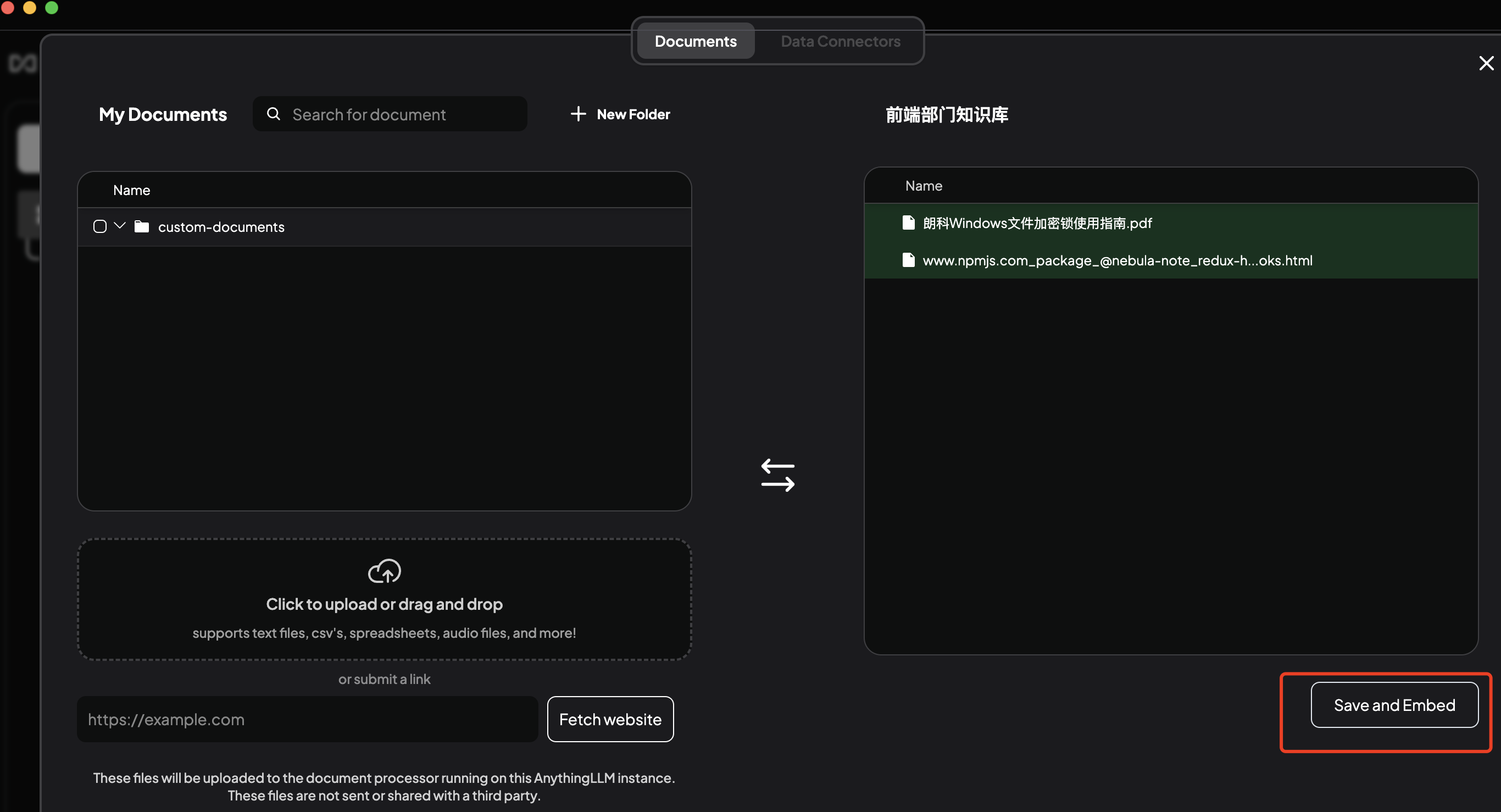
Task: Open the Data Connectors tab
Action: click(840, 41)
